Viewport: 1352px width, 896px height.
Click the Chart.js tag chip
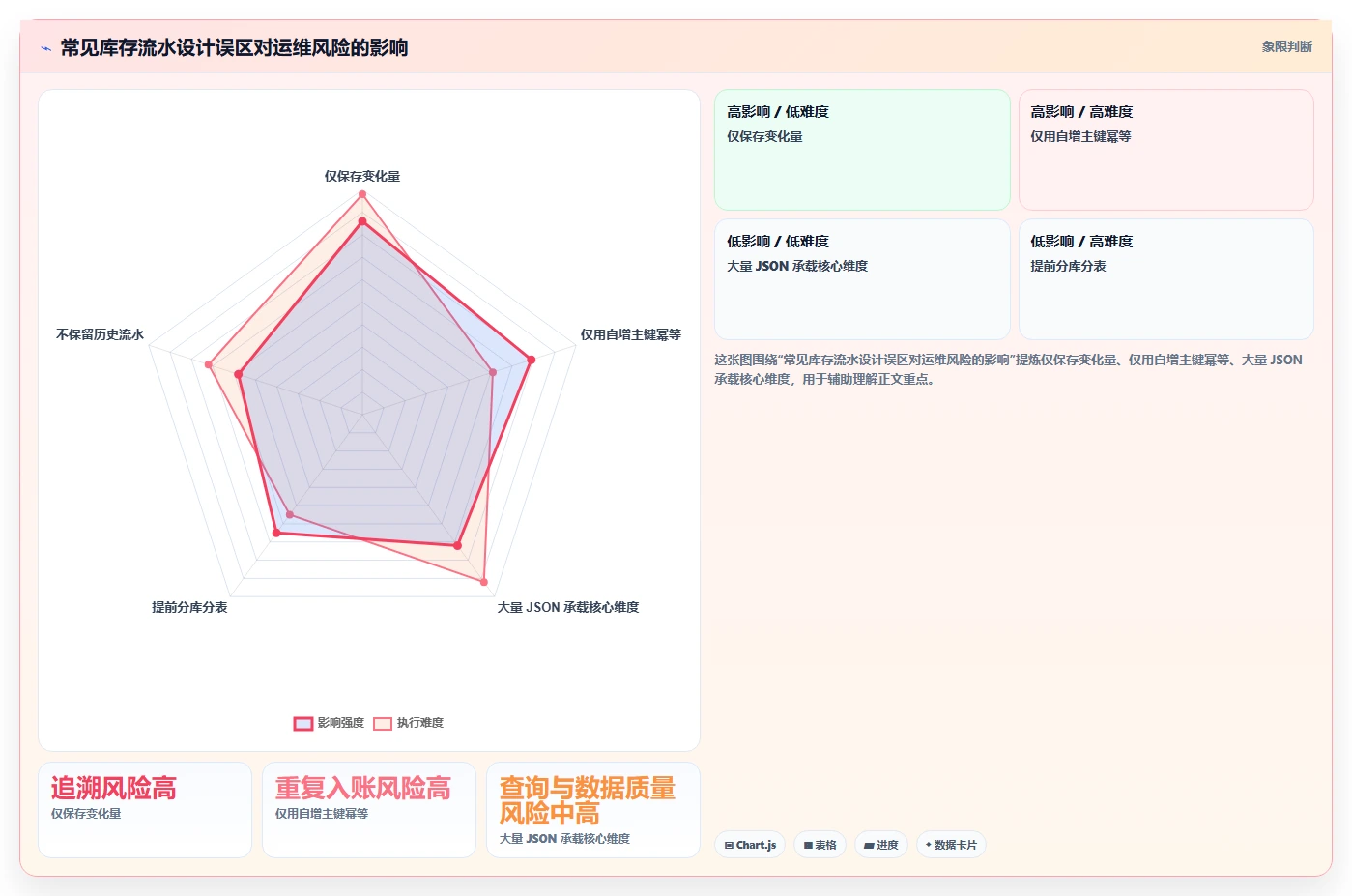coord(751,845)
